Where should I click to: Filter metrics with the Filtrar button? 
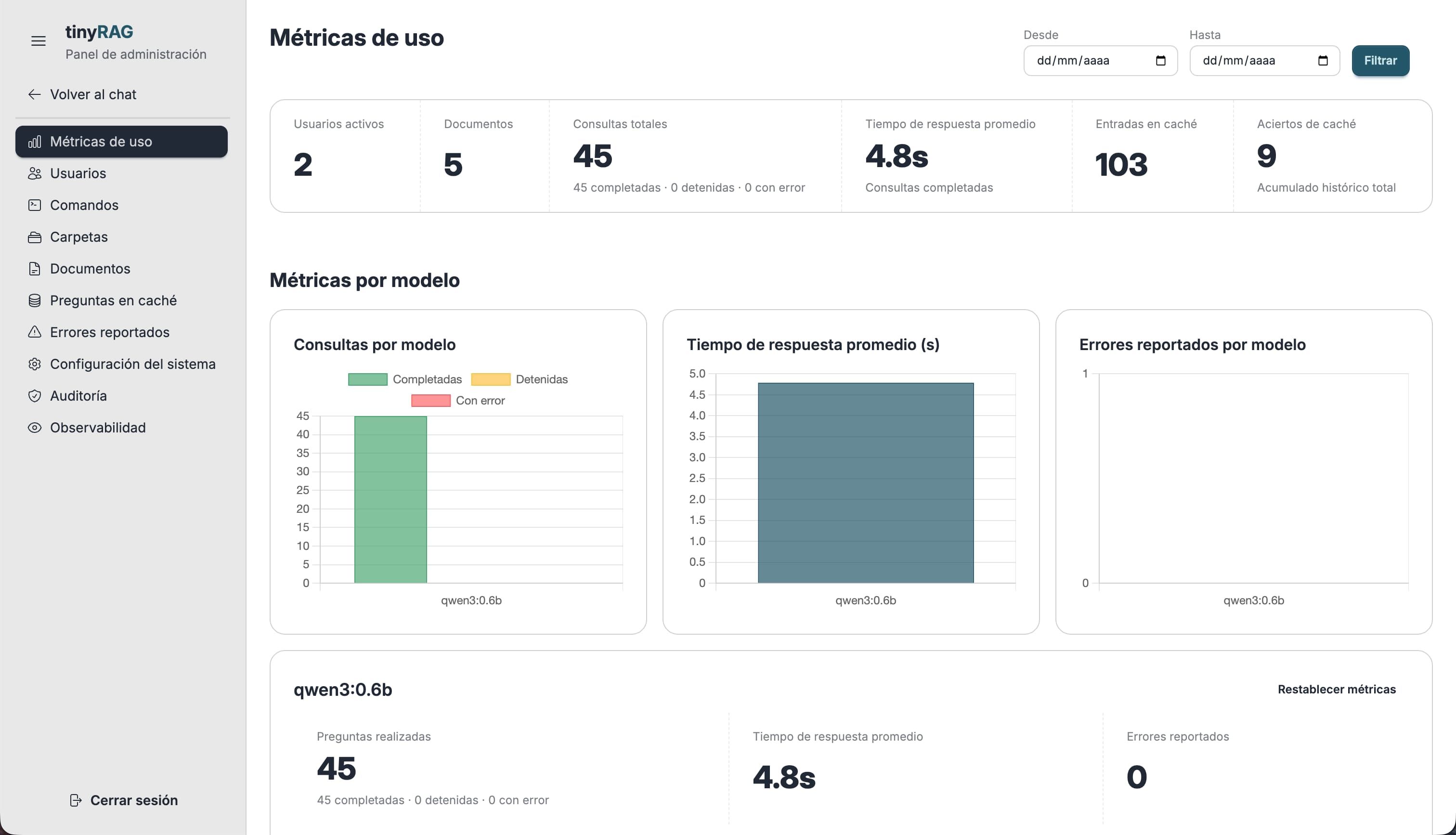(x=1380, y=60)
